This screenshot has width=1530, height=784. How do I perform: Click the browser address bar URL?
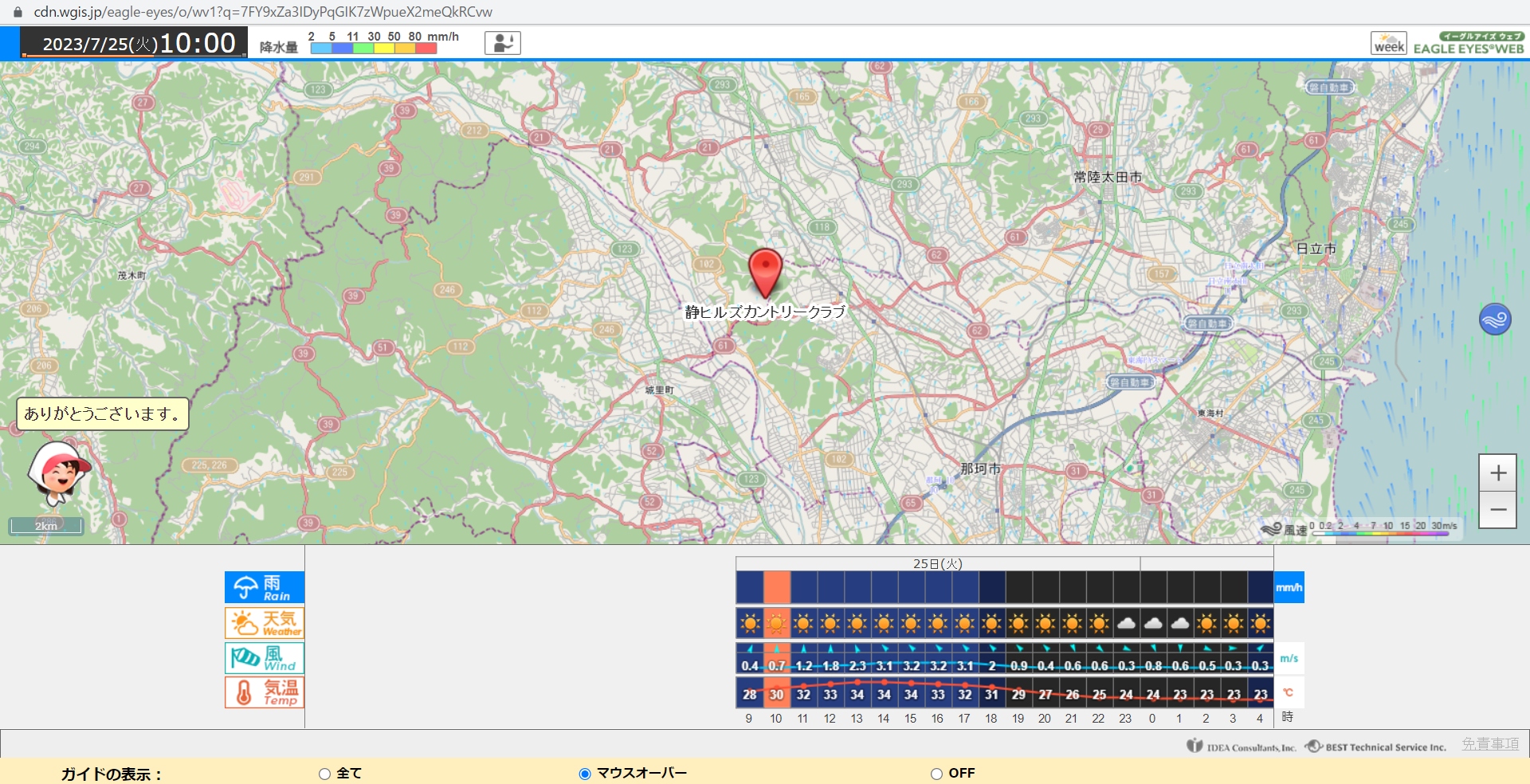click(263, 12)
